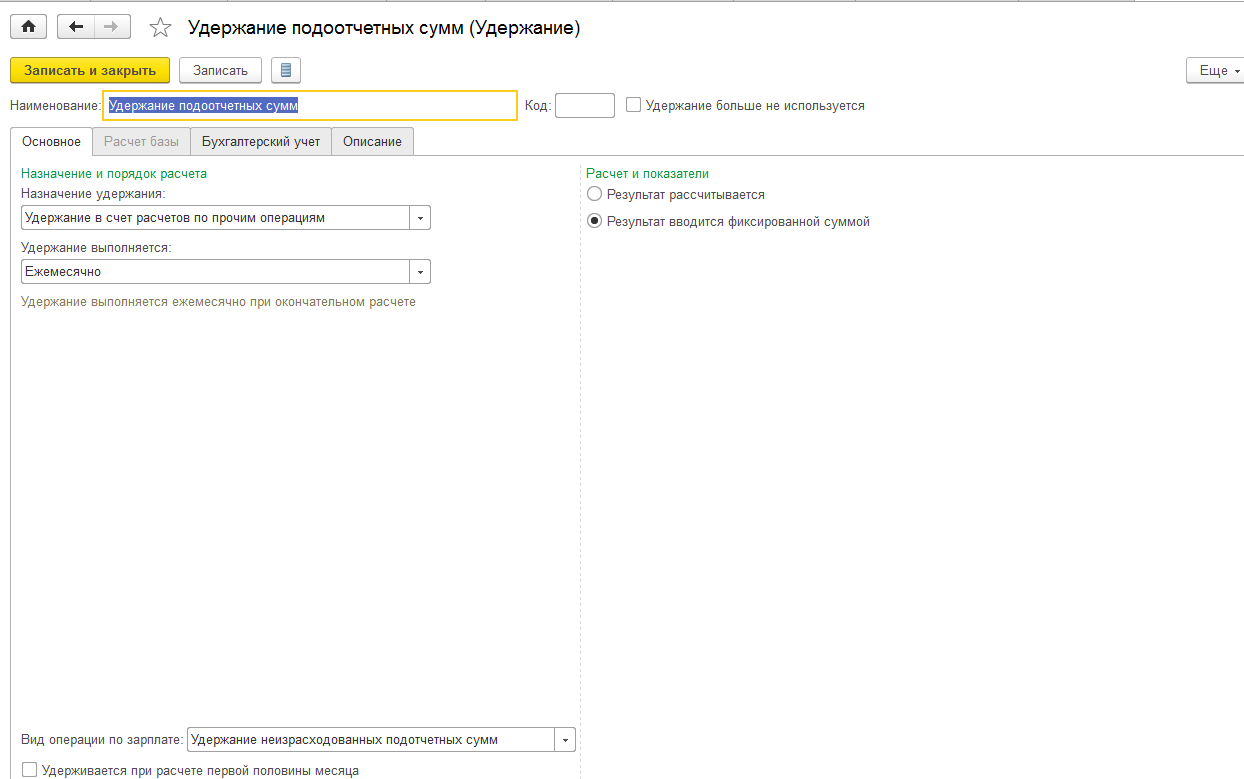Navigate back with the left arrow

click(x=76, y=27)
